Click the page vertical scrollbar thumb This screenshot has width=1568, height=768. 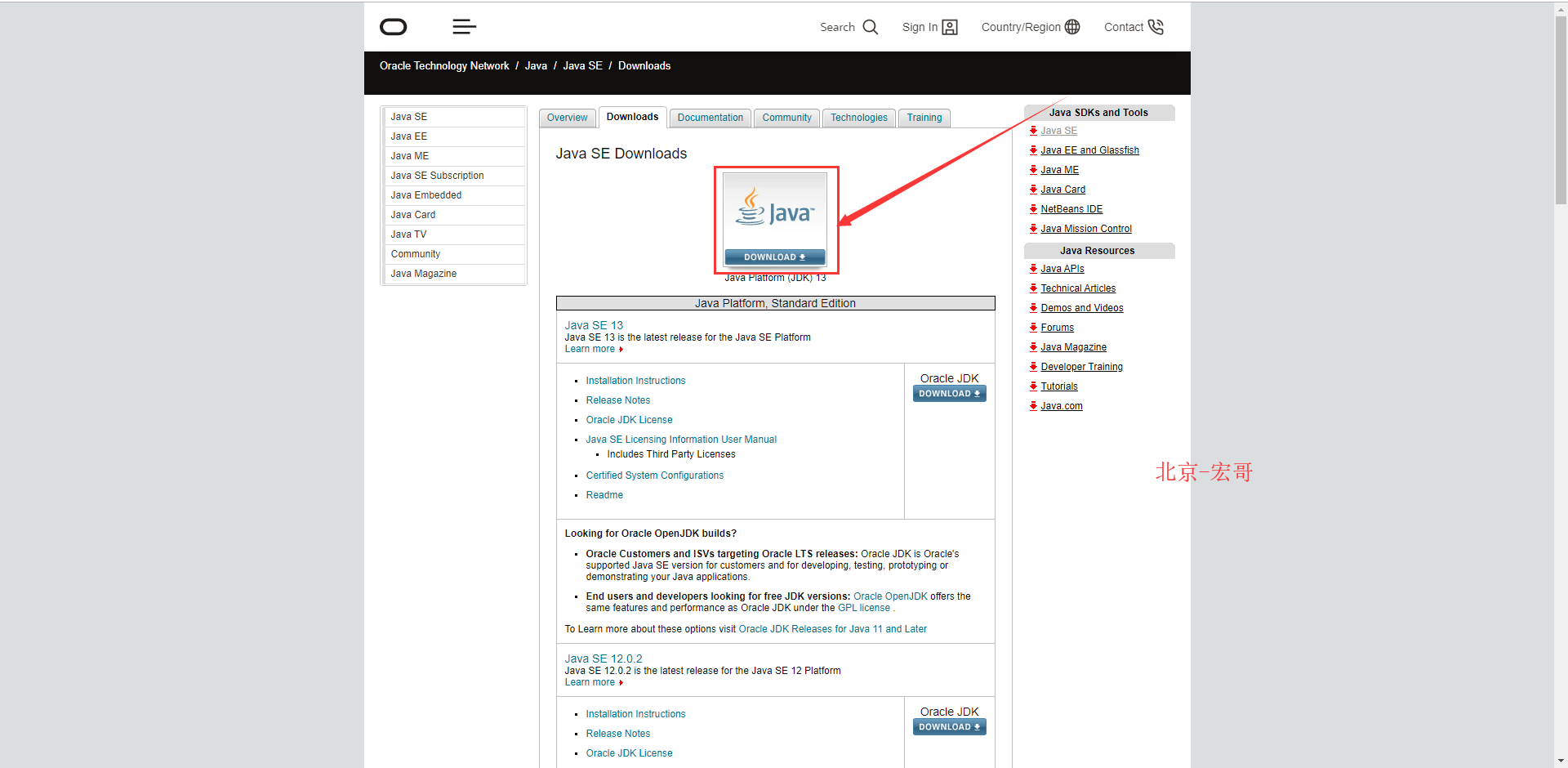1561,109
